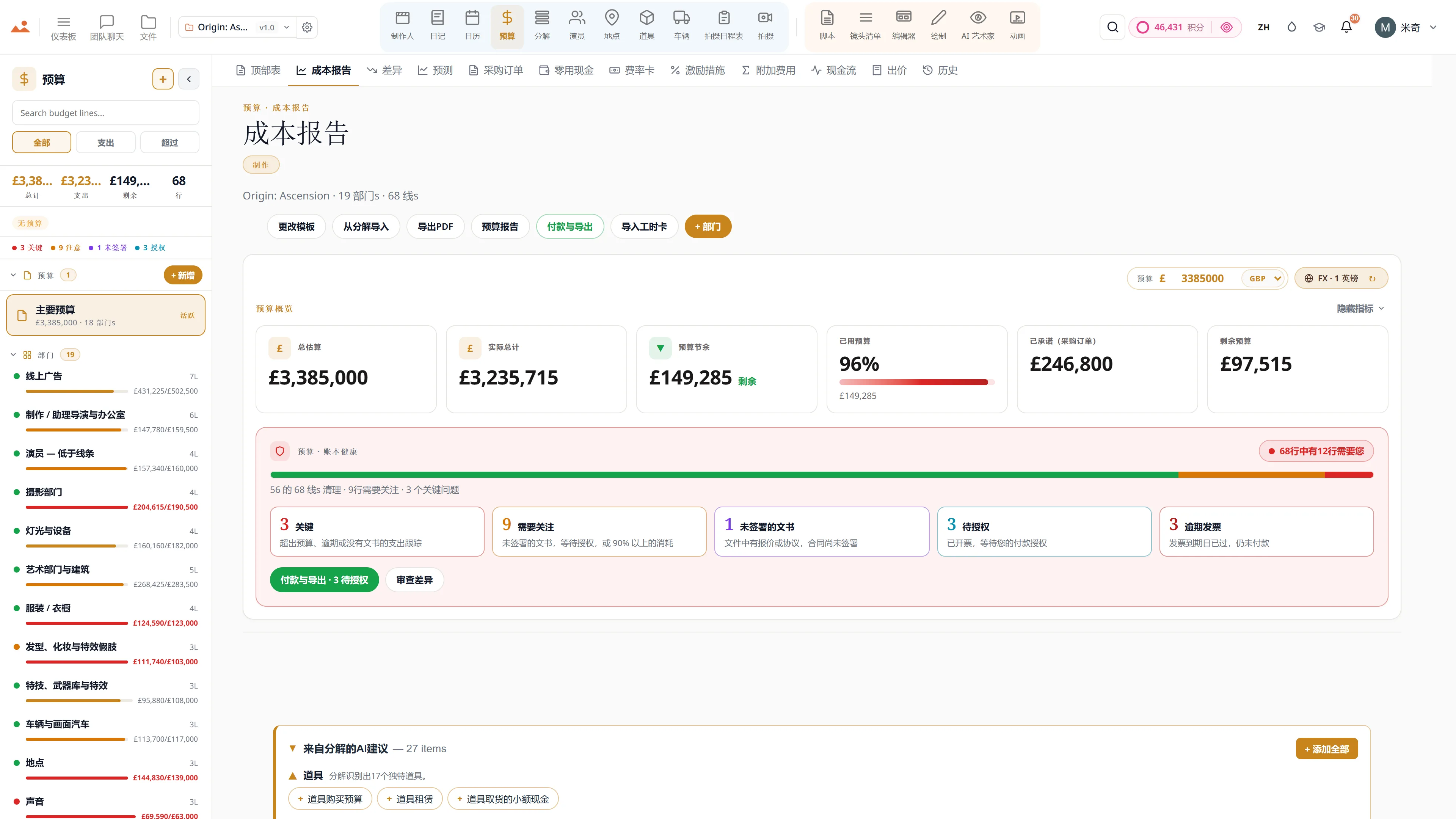Click the 审查差异 button
The height and width of the screenshot is (819, 1456).
click(x=414, y=580)
